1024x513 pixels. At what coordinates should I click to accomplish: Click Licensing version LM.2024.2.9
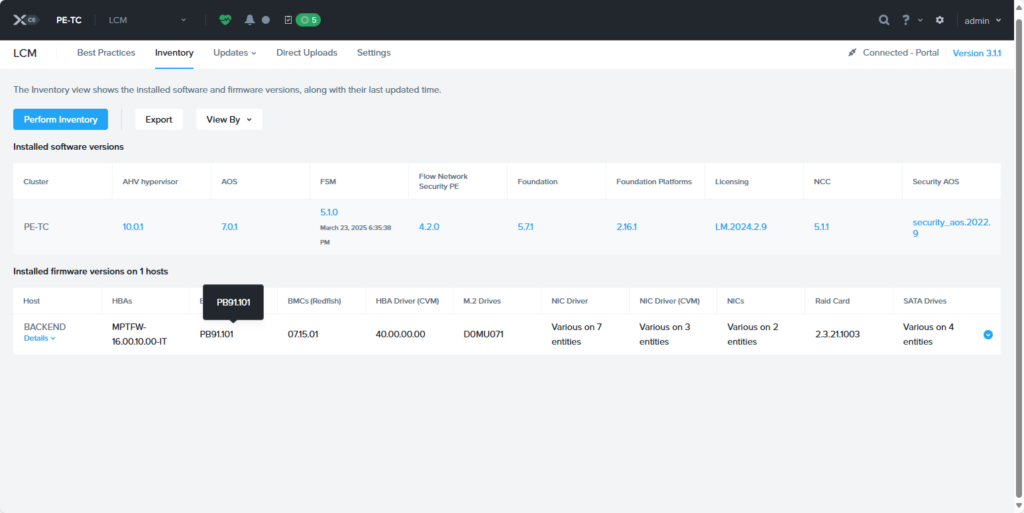[741, 227]
